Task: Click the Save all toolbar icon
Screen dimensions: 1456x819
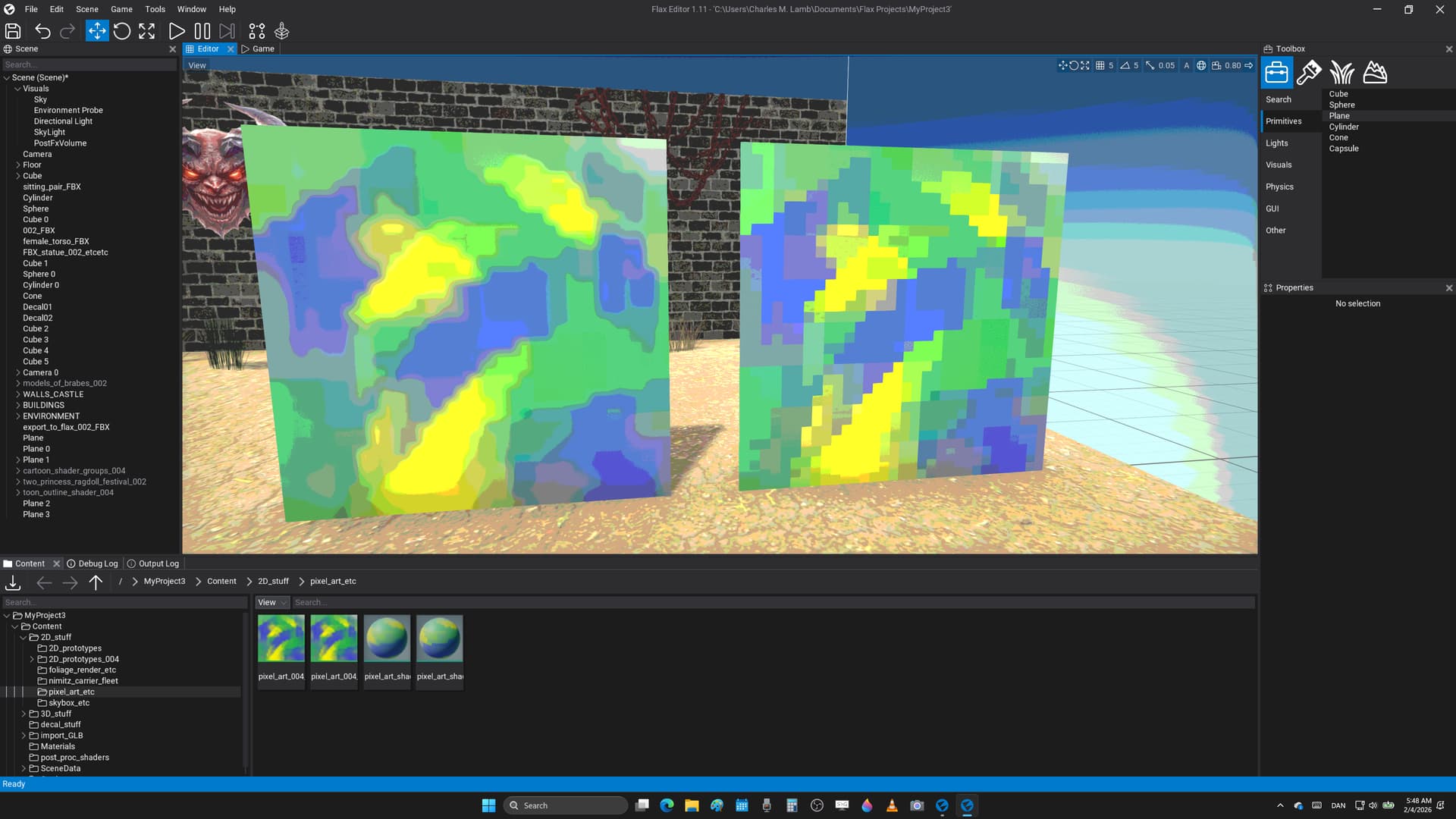Action: (13, 31)
